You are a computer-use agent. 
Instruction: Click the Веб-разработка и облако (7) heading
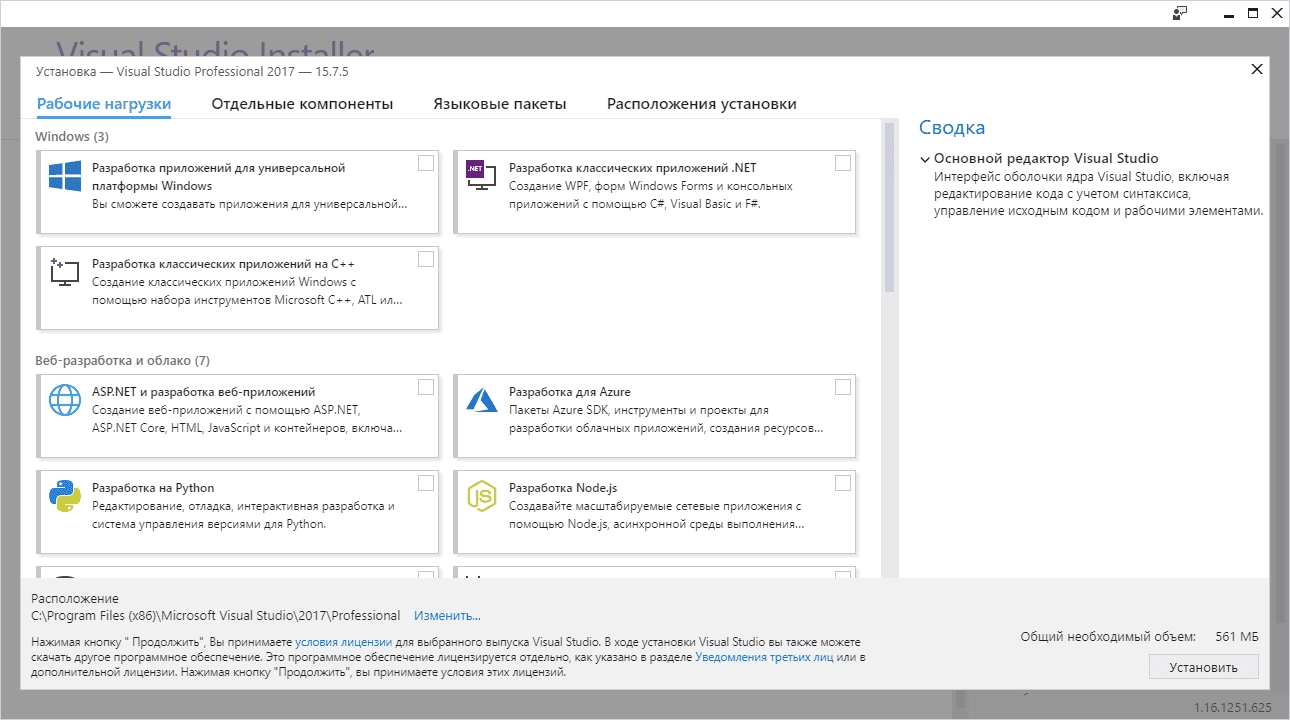click(123, 360)
